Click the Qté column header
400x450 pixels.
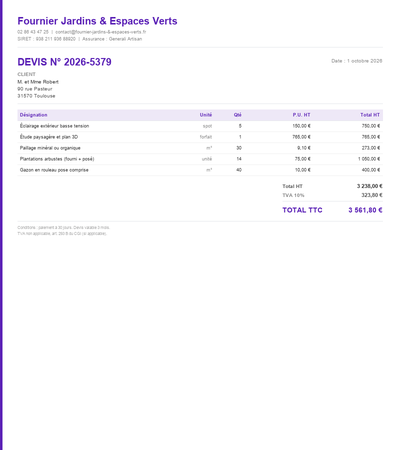237,115
